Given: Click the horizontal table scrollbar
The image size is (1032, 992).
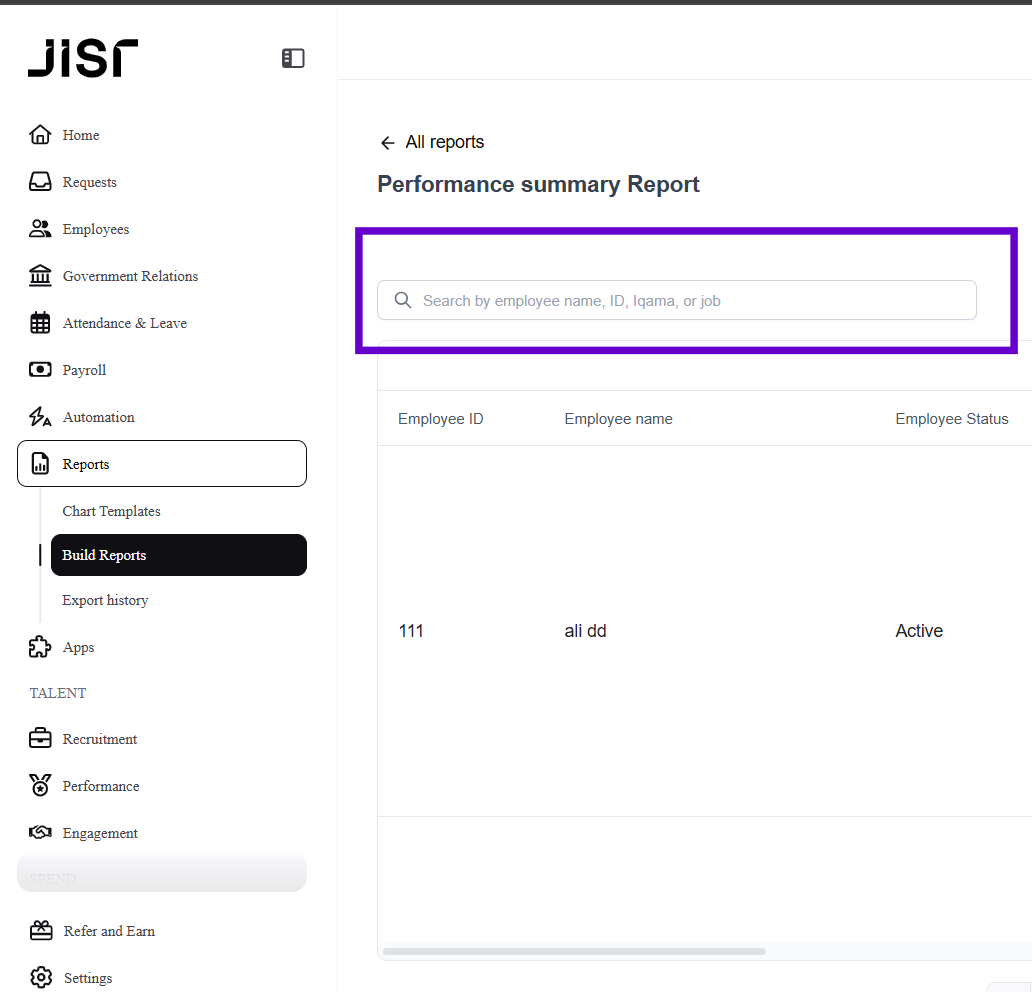Looking at the screenshot, I should click(x=573, y=951).
